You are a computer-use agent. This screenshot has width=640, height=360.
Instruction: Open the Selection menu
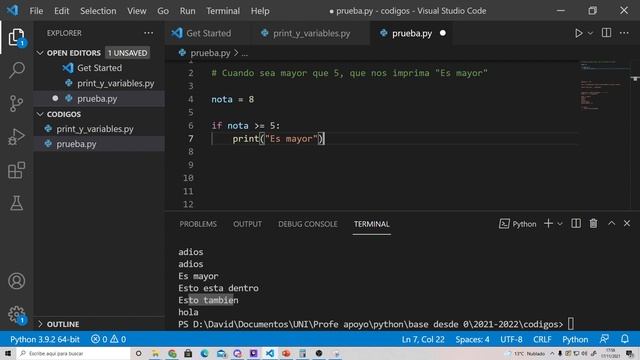click(x=98, y=11)
